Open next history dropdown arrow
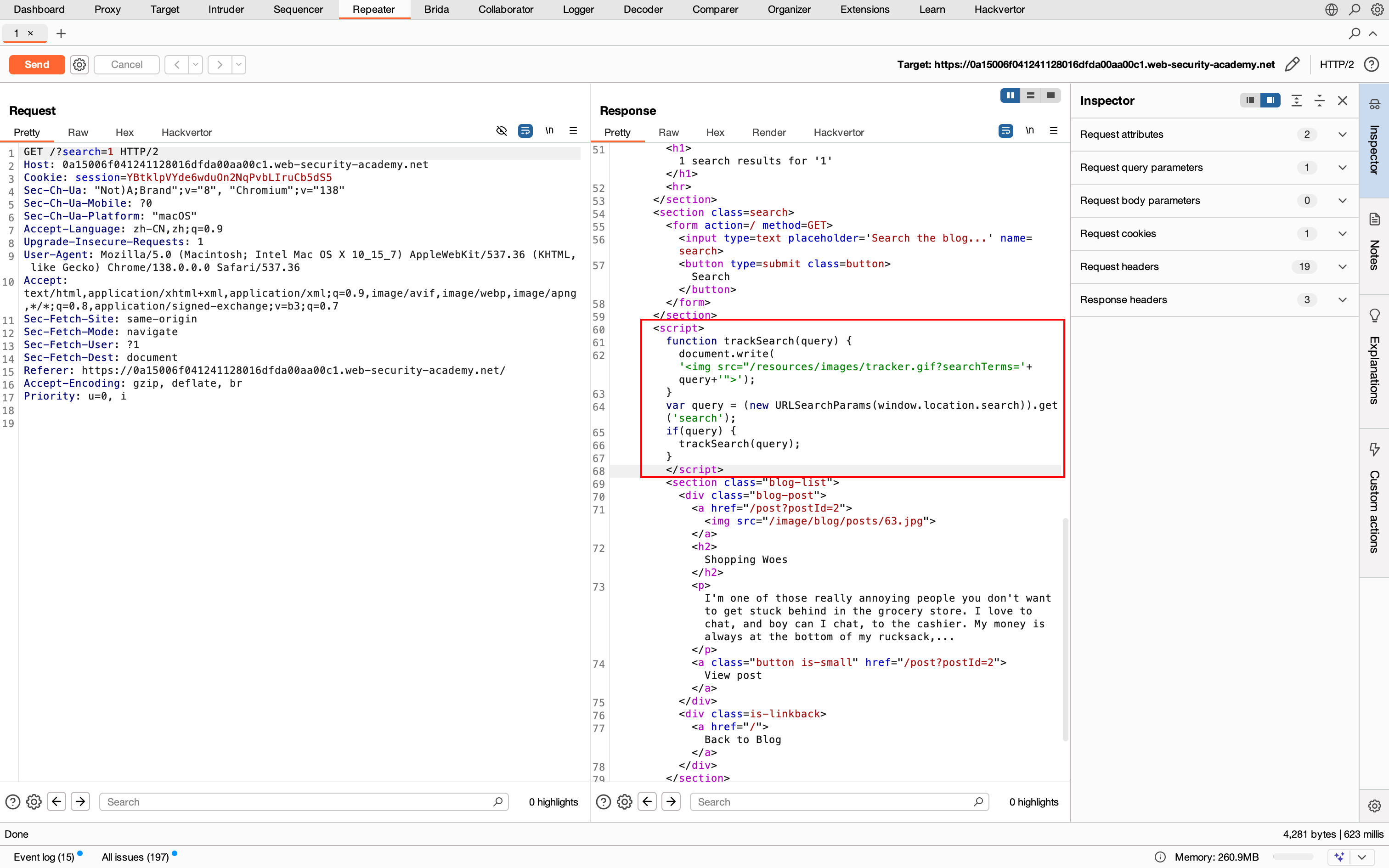1389x868 pixels. pos(239,64)
